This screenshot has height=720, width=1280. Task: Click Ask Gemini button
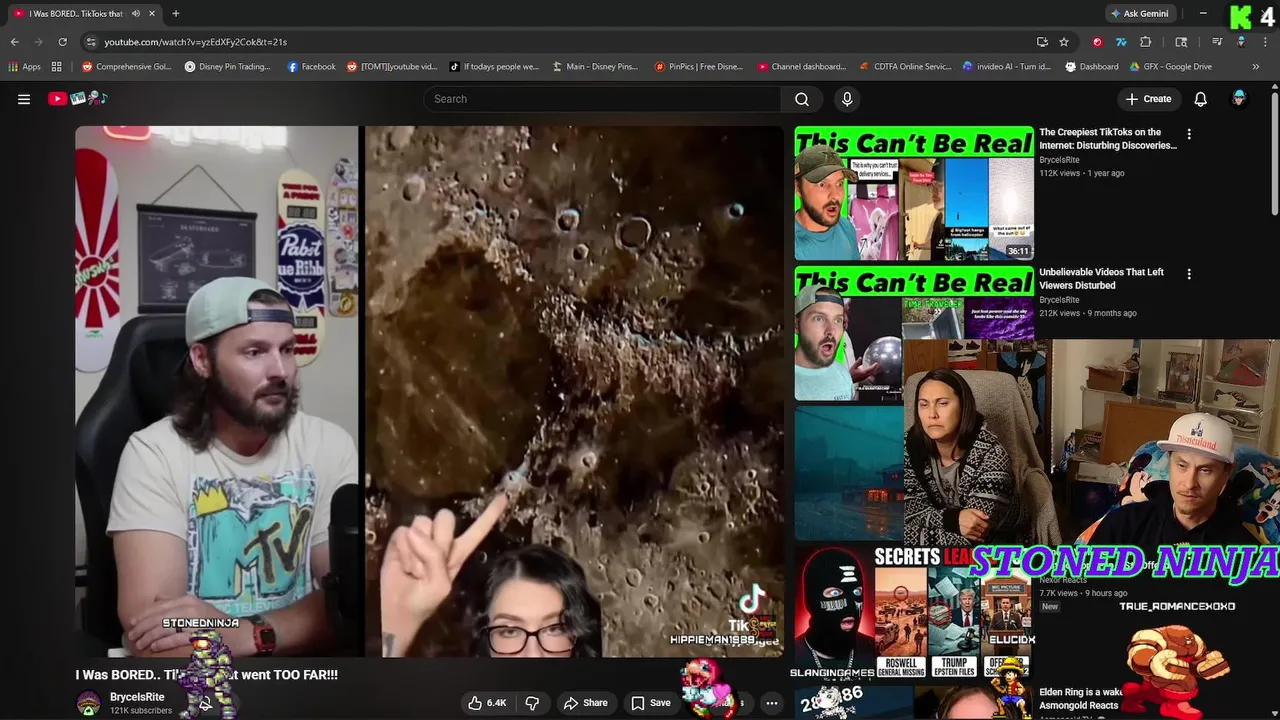tap(1139, 13)
